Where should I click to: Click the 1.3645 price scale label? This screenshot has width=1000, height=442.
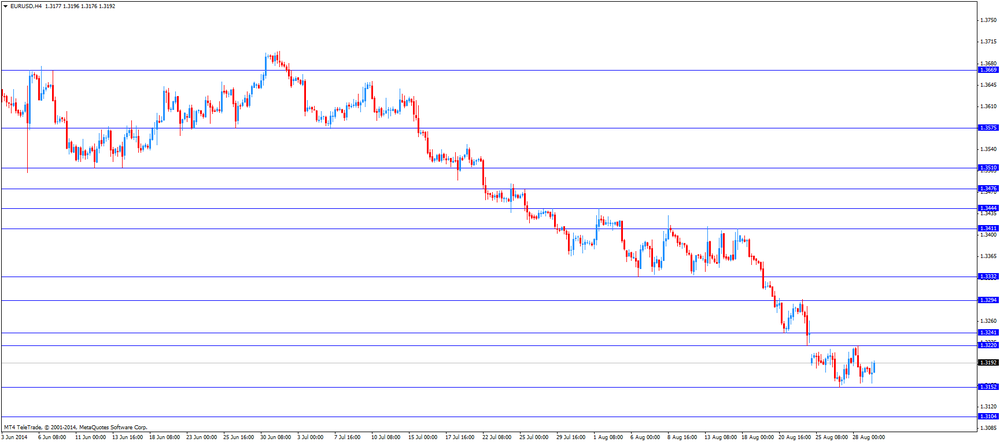coord(988,85)
